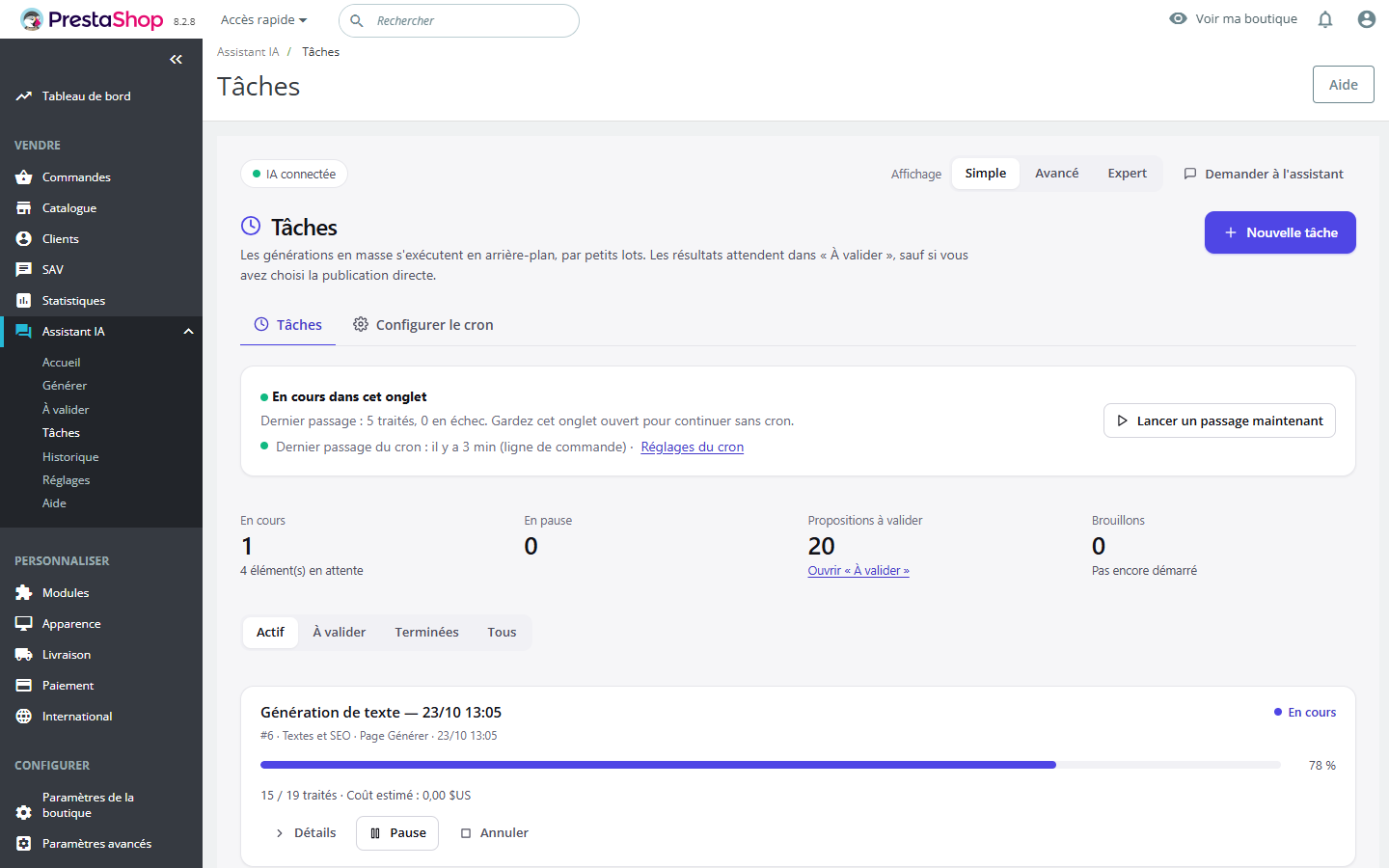The image size is (1389, 868).
Task: Switch display mode to Simple
Action: [986, 174]
